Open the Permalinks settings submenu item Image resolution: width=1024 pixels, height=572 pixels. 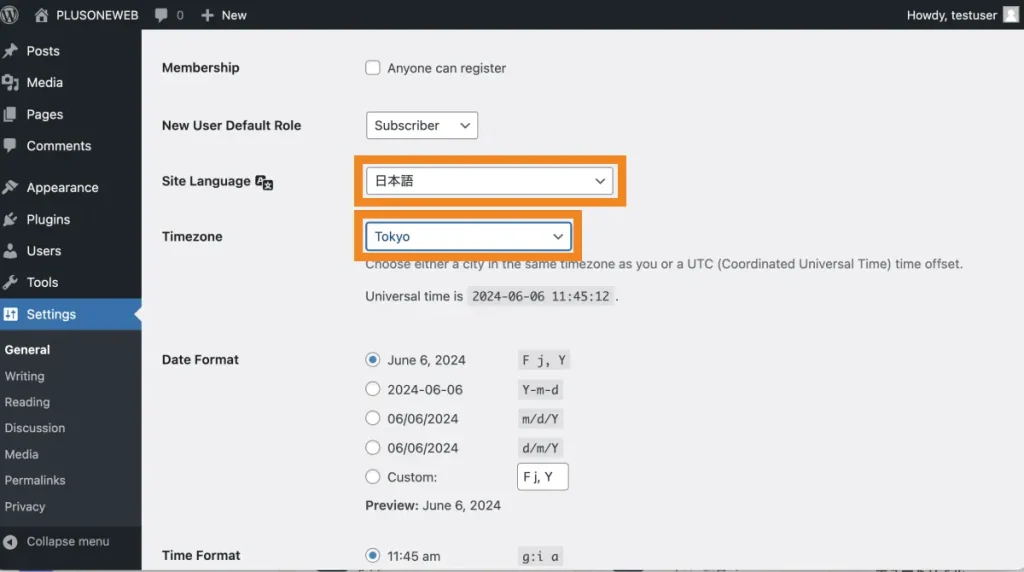tap(35, 480)
